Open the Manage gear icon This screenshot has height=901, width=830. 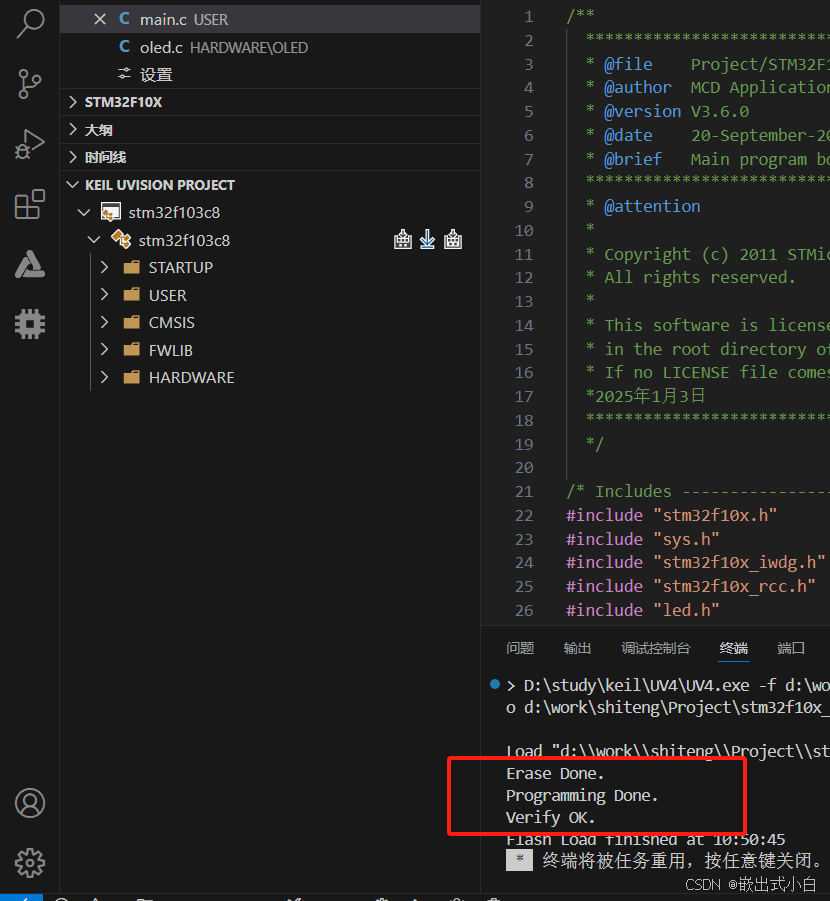pos(30,862)
